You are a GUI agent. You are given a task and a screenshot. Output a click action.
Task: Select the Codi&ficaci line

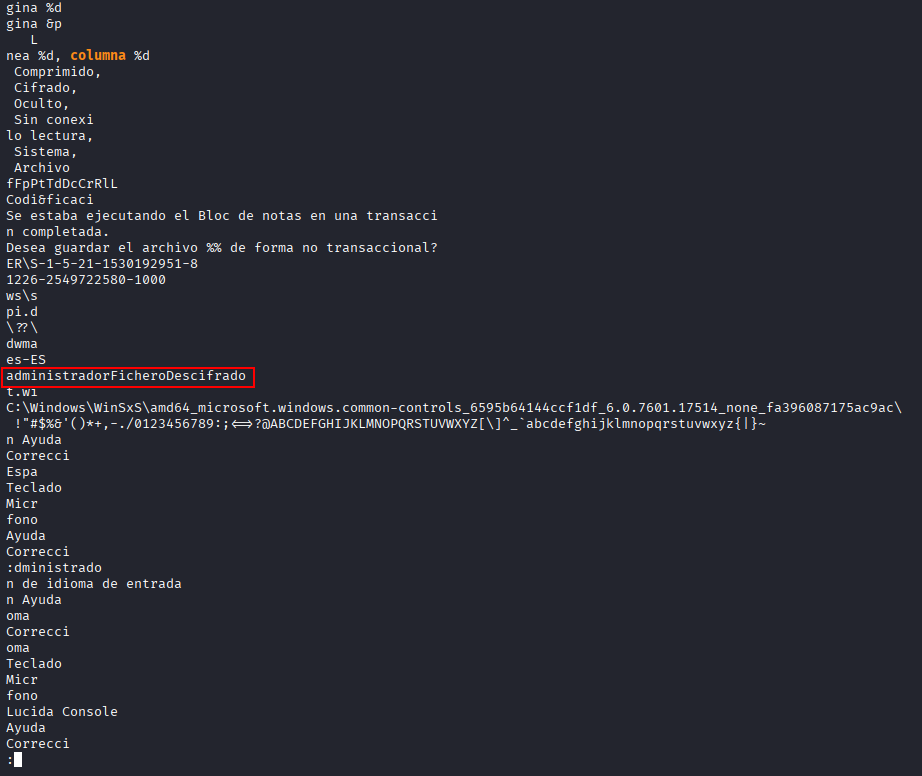(x=50, y=200)
